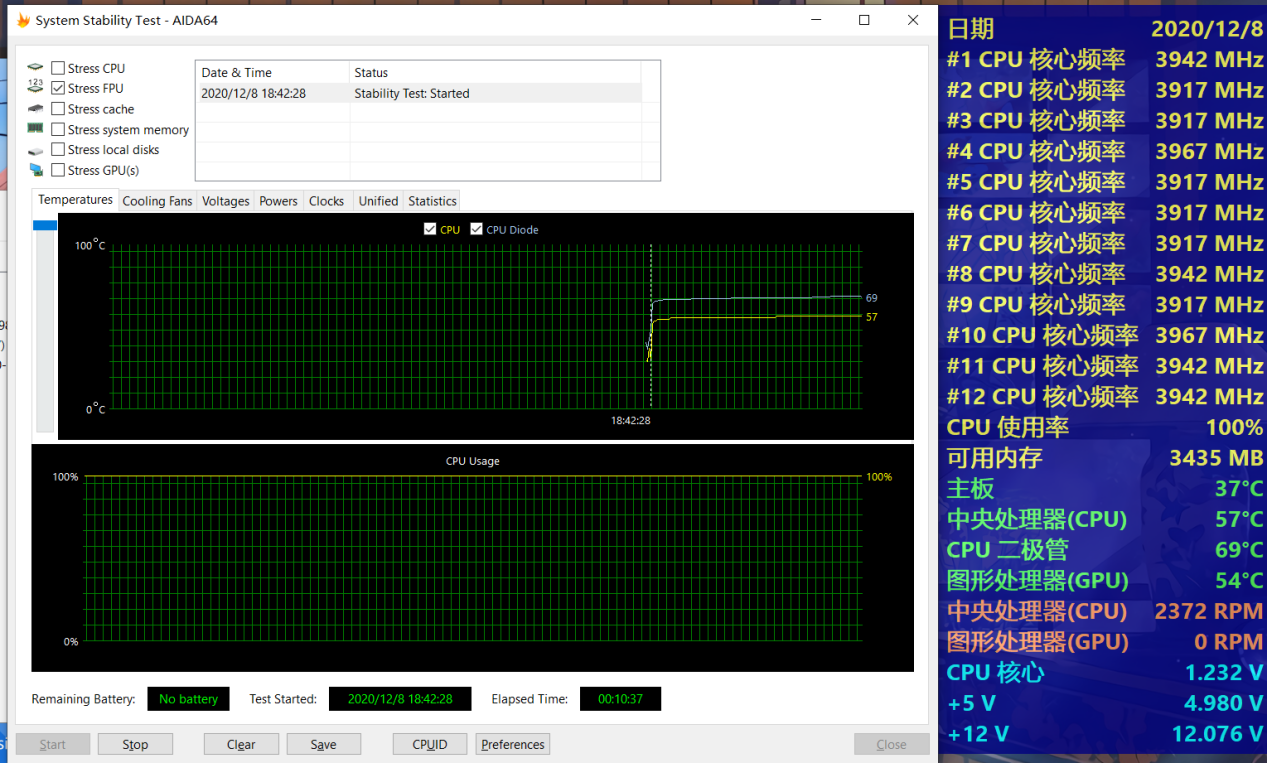Click the +12 V 12.076 V sensor row
Screen dimensions: 1267x763
tap(1105, 734)
